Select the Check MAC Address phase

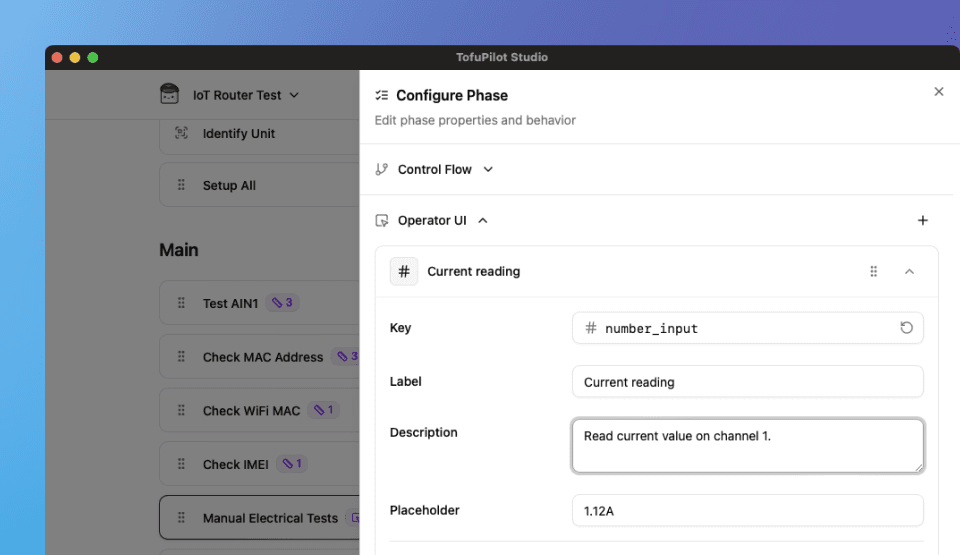(262, 357)
